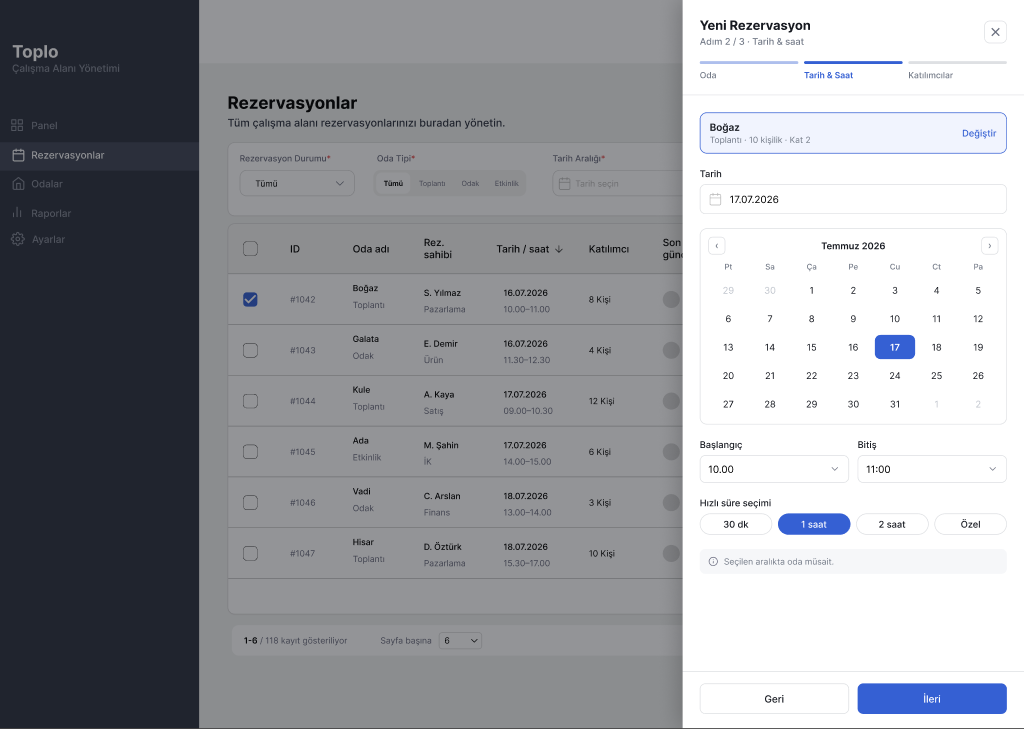The image size is (1024, 729).
Task: Select day 10 in the calendar
Action: 894,319
